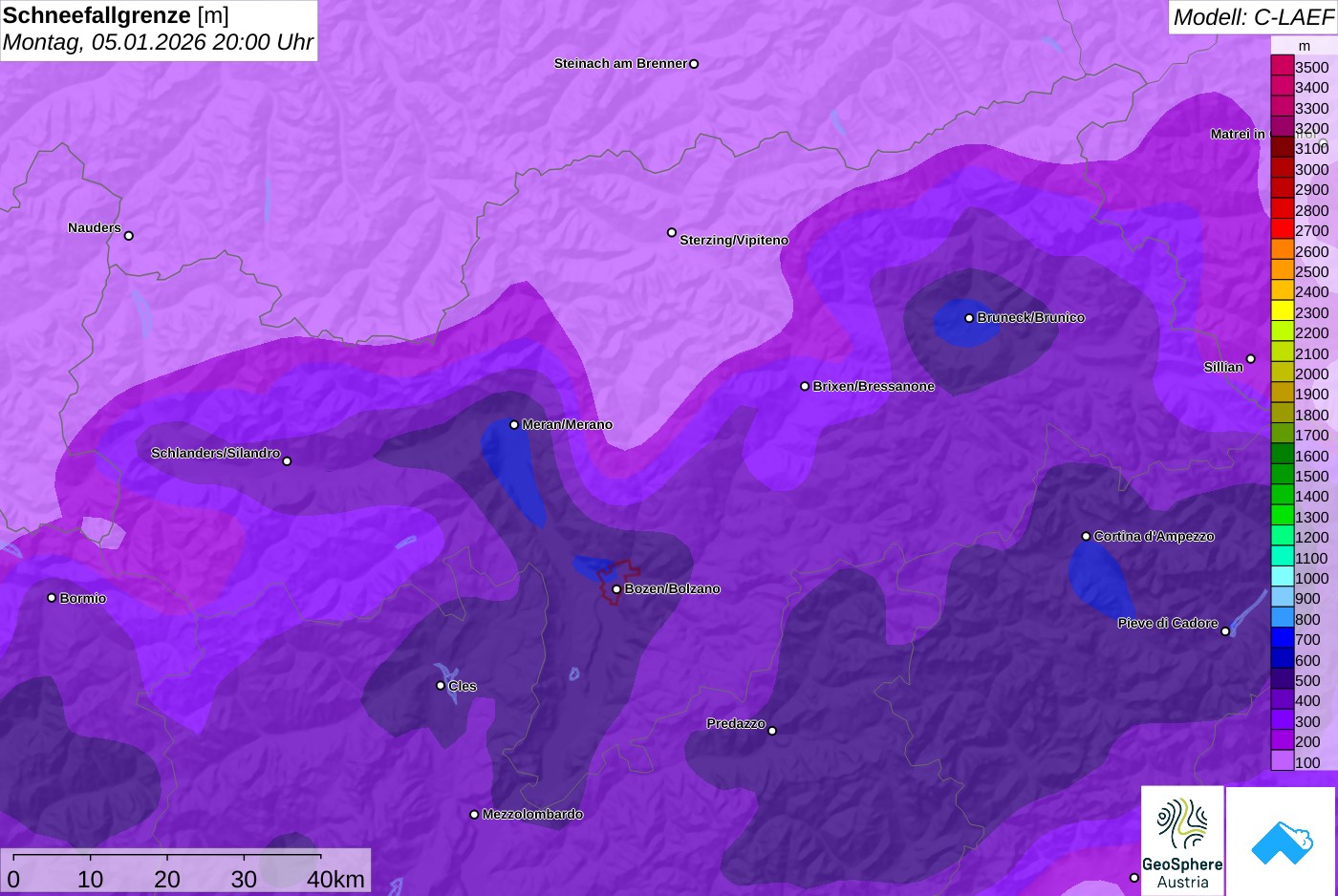Click the Steinach am Brenner marker dot
This screenshot has width=1338, height=896.
pyautogui.click(x=694, y=64)
